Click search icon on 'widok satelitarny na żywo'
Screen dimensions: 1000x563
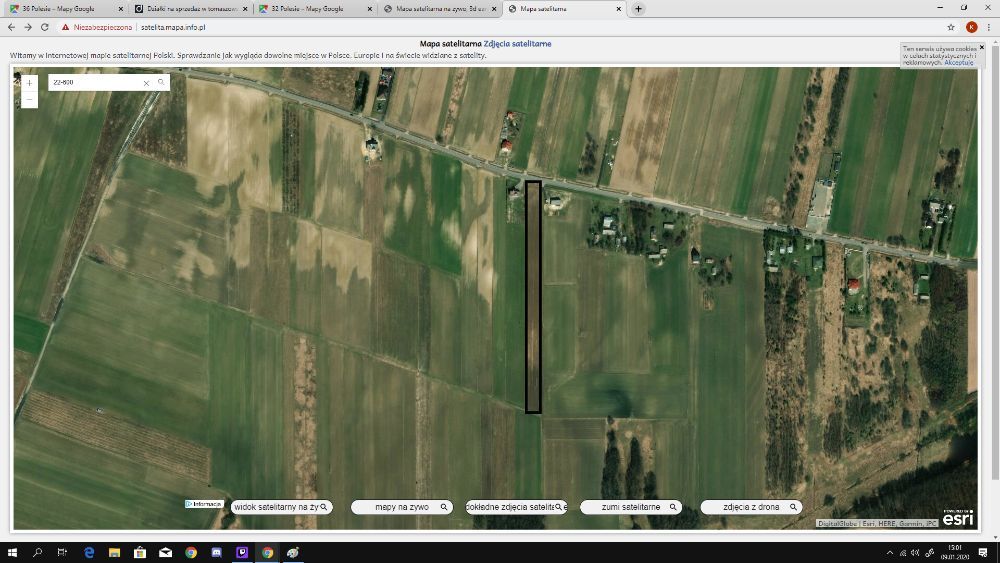323,507
